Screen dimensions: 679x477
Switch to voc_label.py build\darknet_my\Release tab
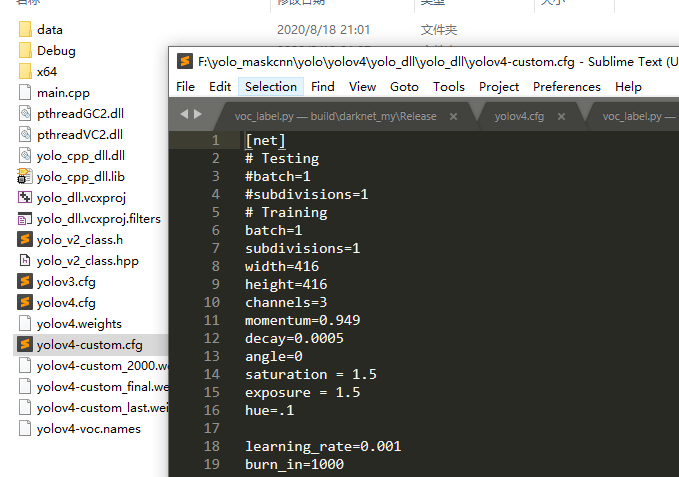click(x=336, y=116)
